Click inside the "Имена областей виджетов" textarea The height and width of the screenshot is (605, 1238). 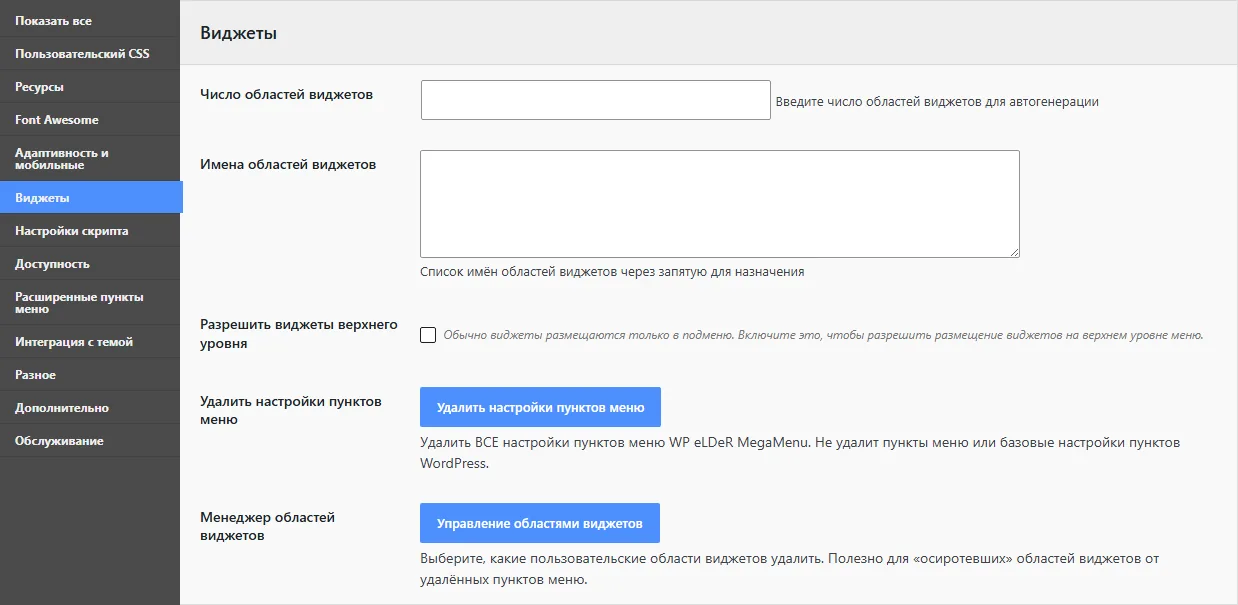click(x=720, y=204)
